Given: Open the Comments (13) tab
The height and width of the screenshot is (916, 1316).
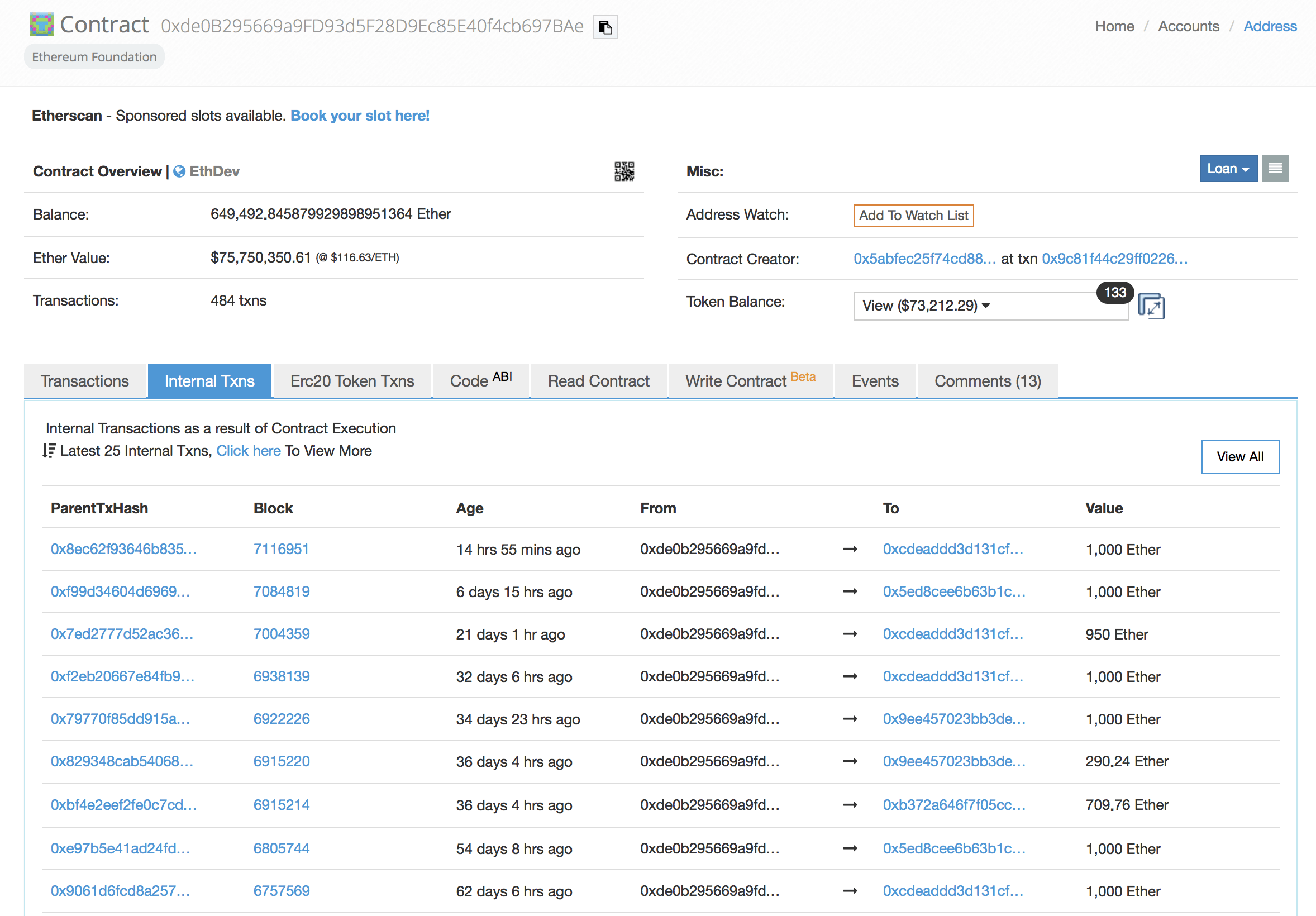Looking at the screenshot, I should 987,380.
